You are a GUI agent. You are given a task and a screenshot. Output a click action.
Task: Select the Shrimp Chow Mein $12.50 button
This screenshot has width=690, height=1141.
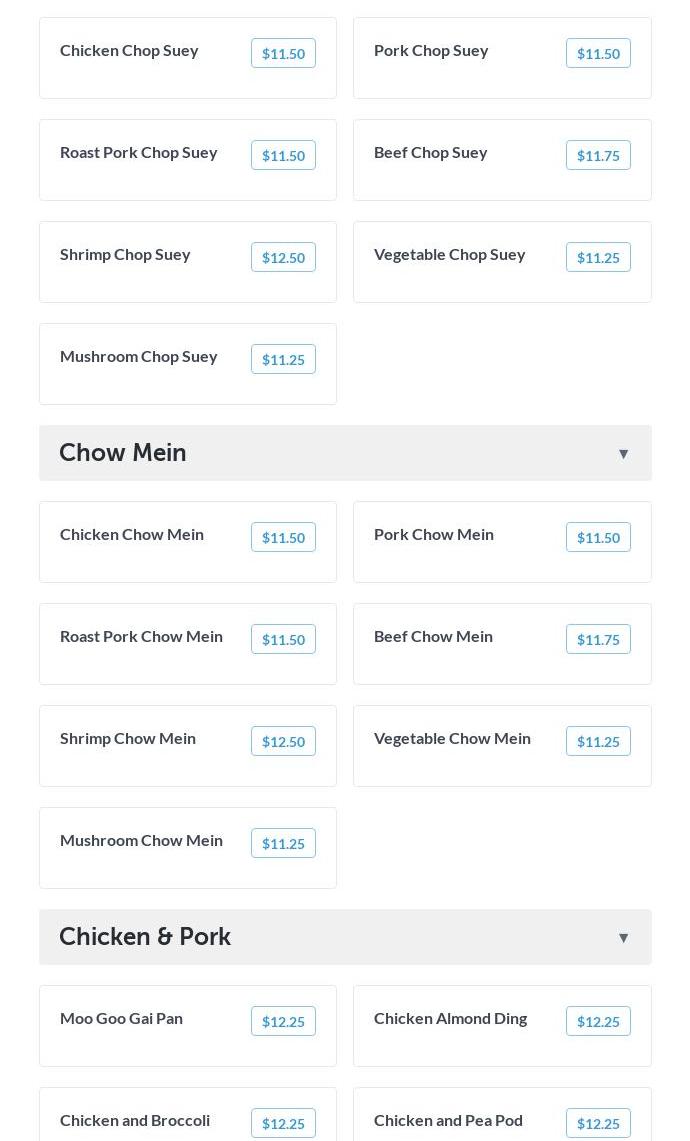click(x=283, y=741)
